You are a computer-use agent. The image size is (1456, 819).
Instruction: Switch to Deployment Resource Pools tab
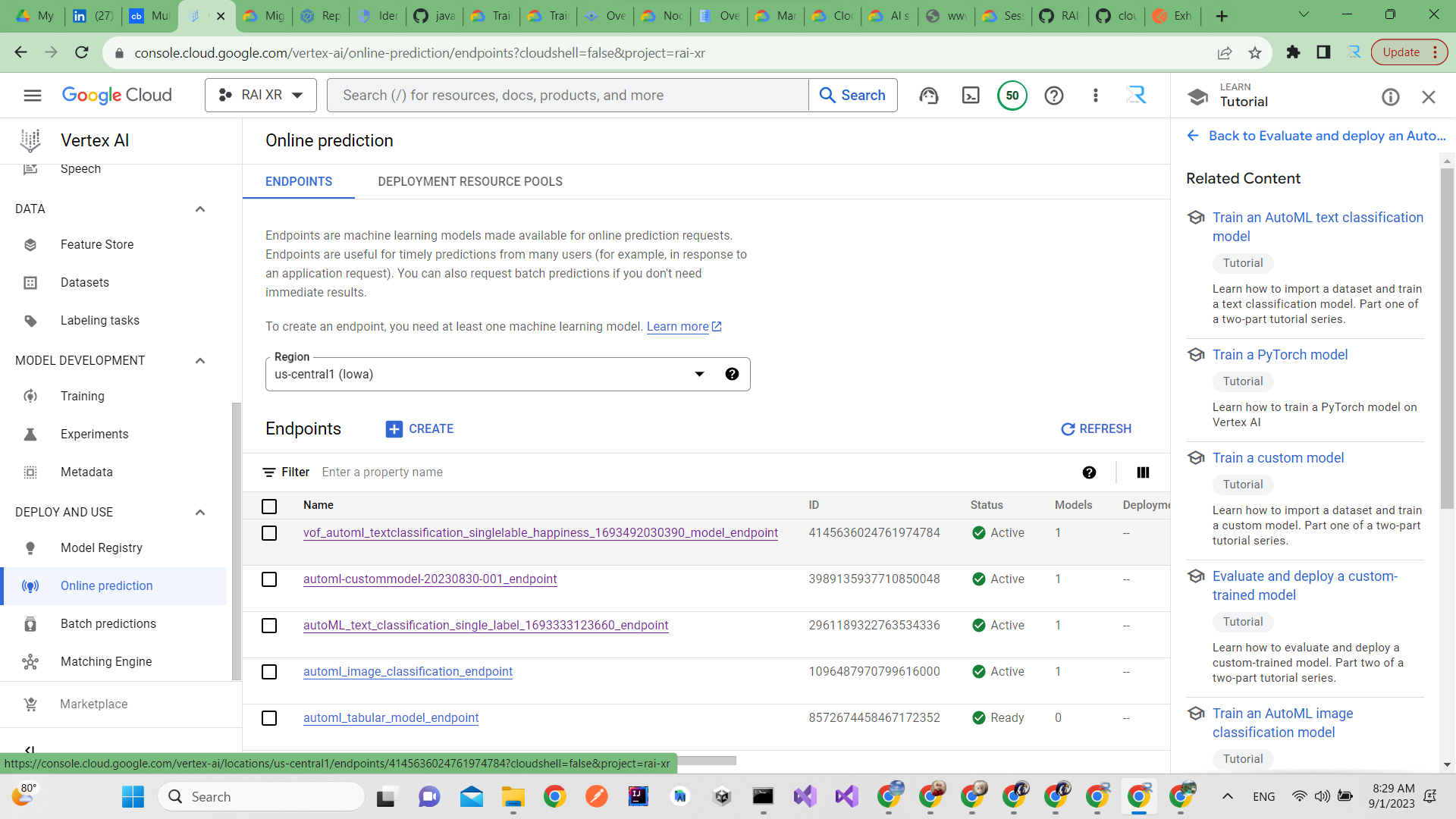coord(469,182)
